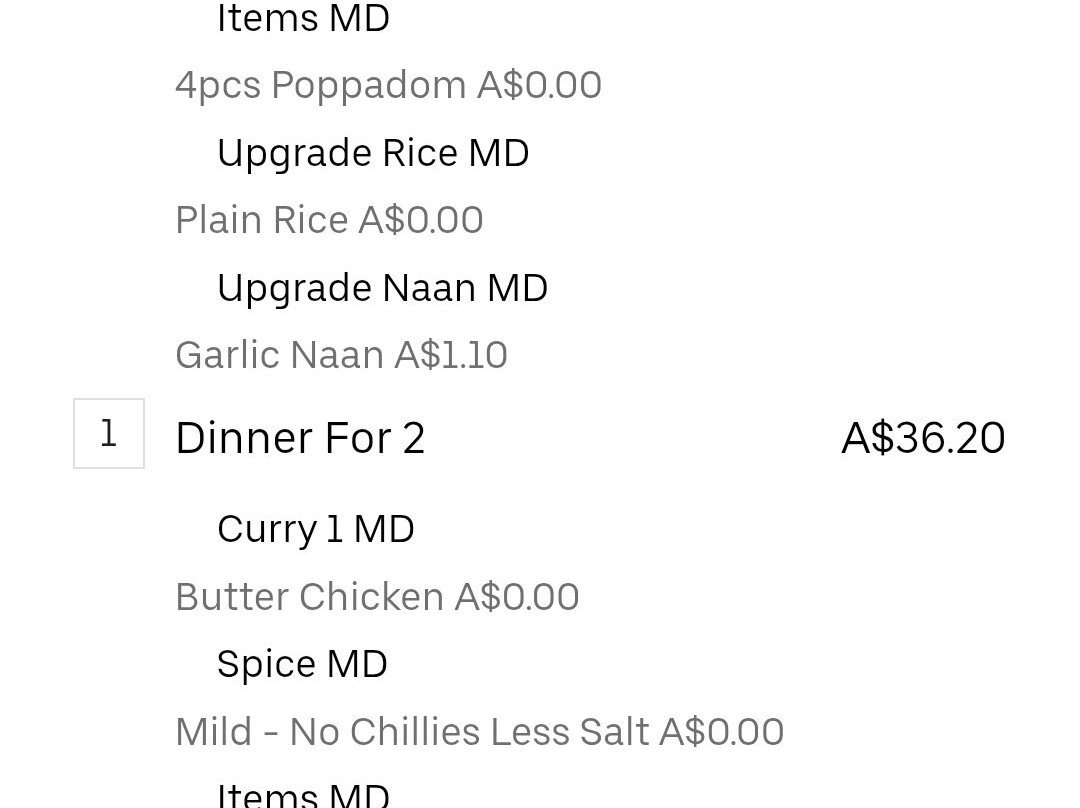Click the top Items MD heading
Image resolution: width=1080 pixels, height=808 pixels.
(x=303, y=18)
